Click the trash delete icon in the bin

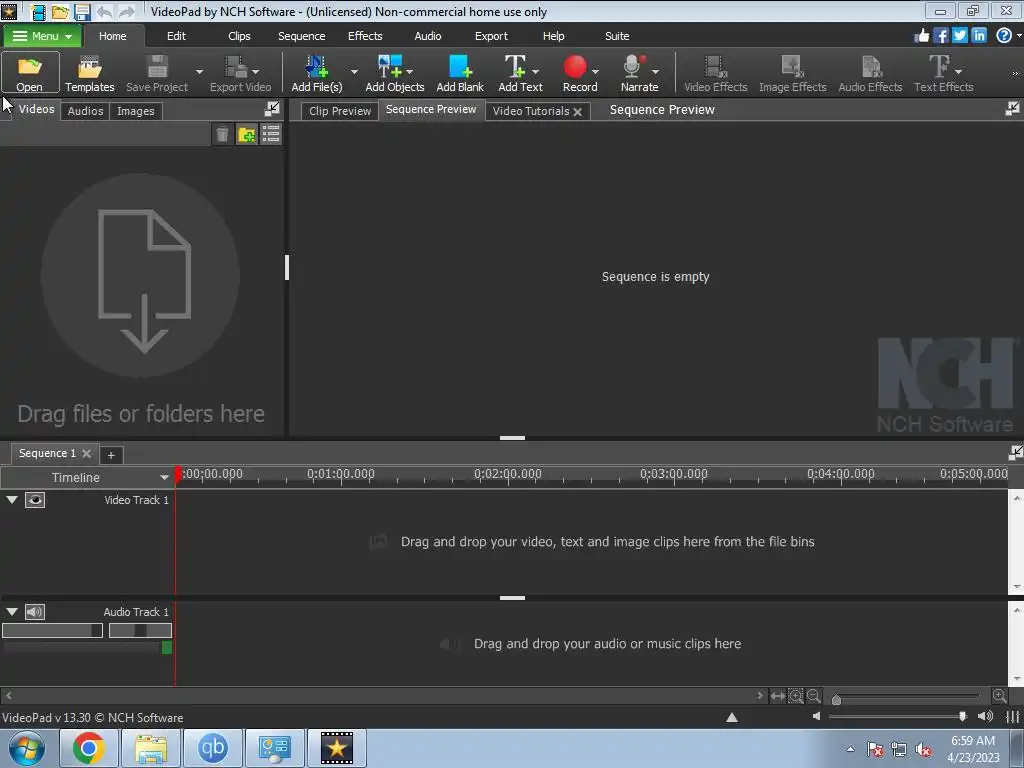tap(222, 135)
